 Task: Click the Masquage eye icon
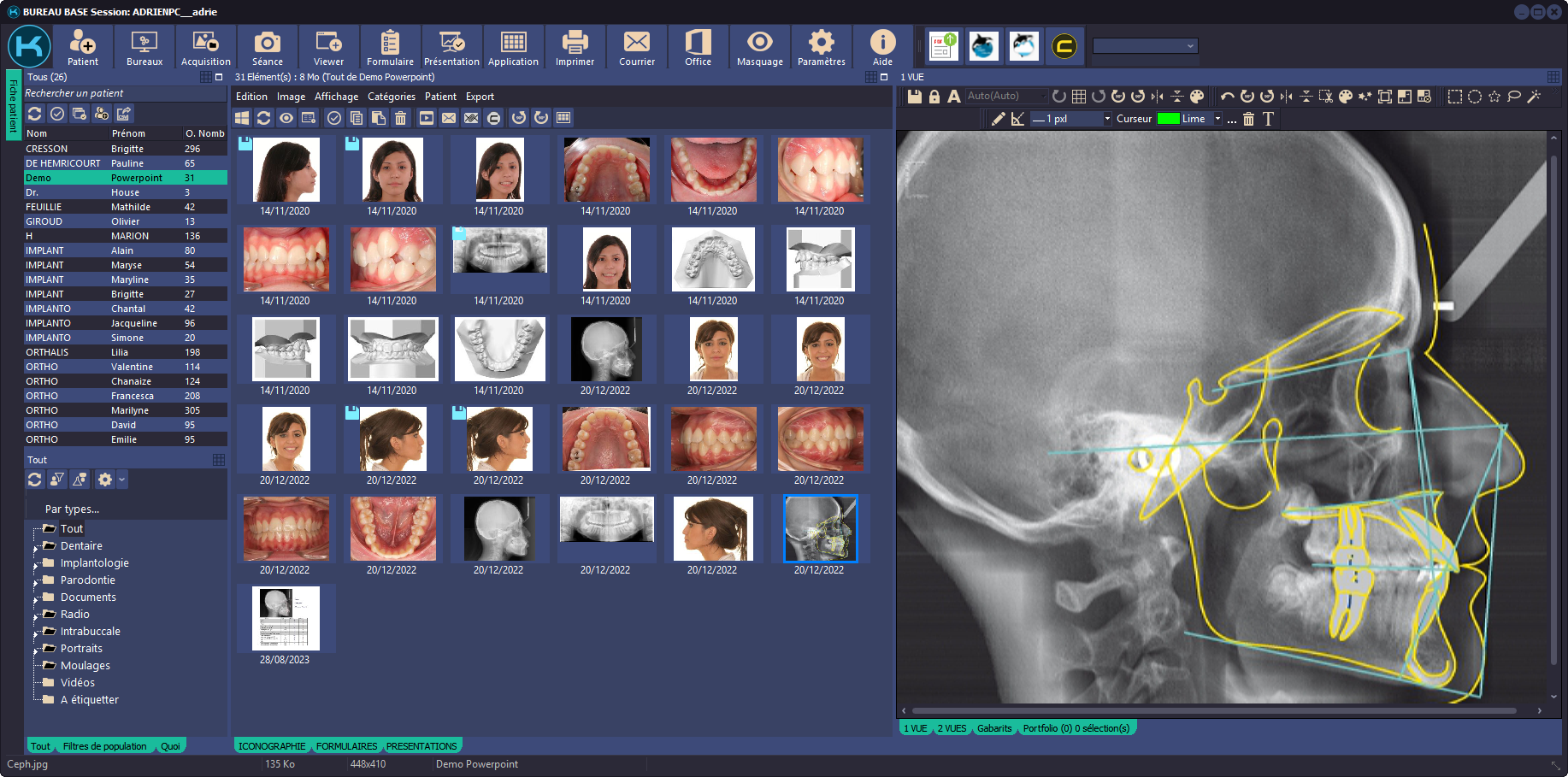coord(759,47)
